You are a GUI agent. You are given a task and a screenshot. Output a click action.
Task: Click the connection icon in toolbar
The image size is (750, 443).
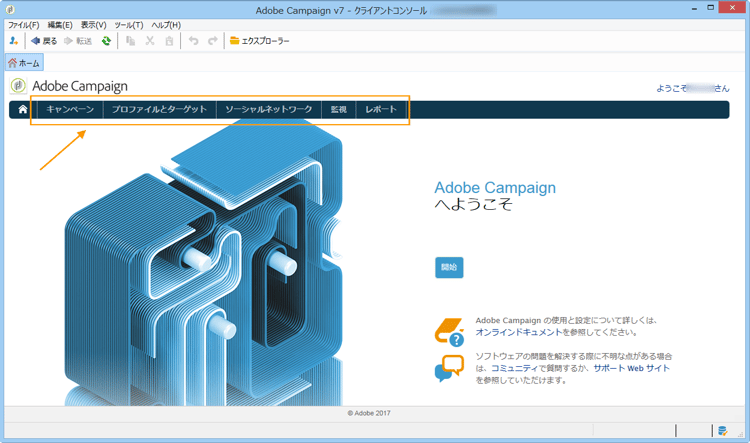(13, 41)
